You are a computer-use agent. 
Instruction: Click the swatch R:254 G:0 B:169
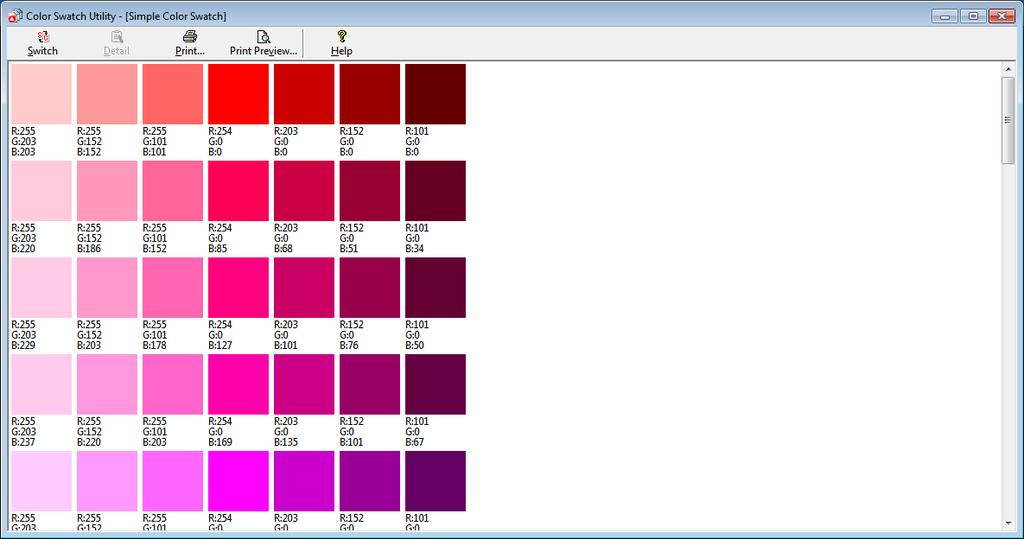238,384
